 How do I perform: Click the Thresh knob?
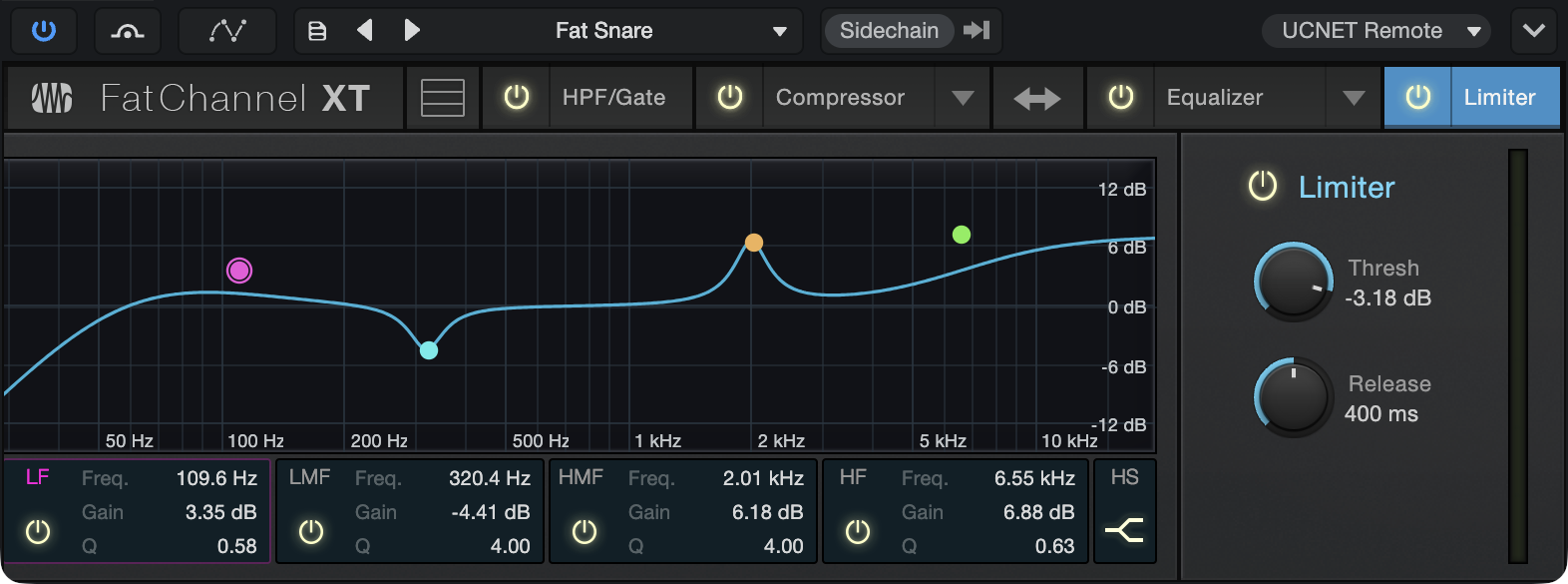click(x=1294, y=282)
